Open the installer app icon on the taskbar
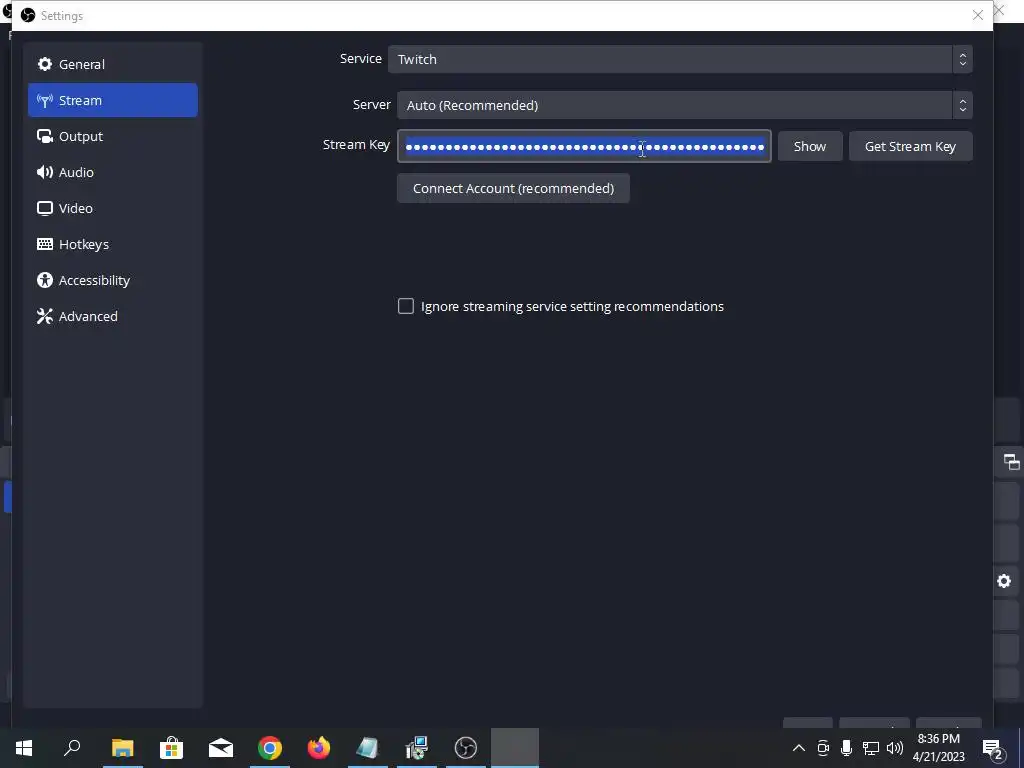This screenshot has width=1024, height=768. [417, 748]
